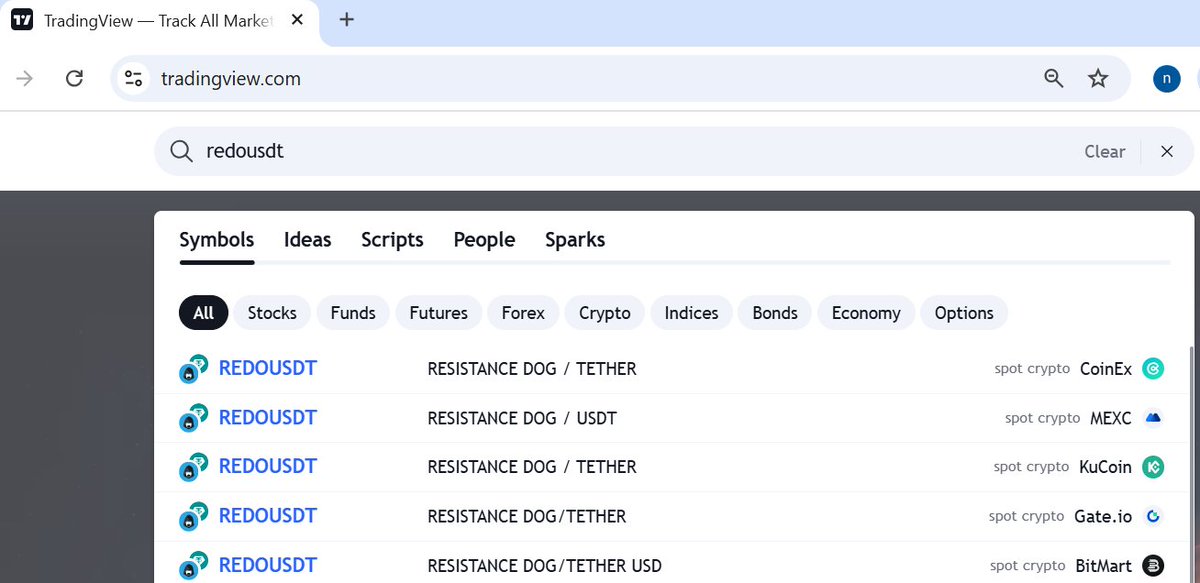Switch to the Scripts tab
The height and width of the screenshot is (583, 1200).
[x=392, y=240]
